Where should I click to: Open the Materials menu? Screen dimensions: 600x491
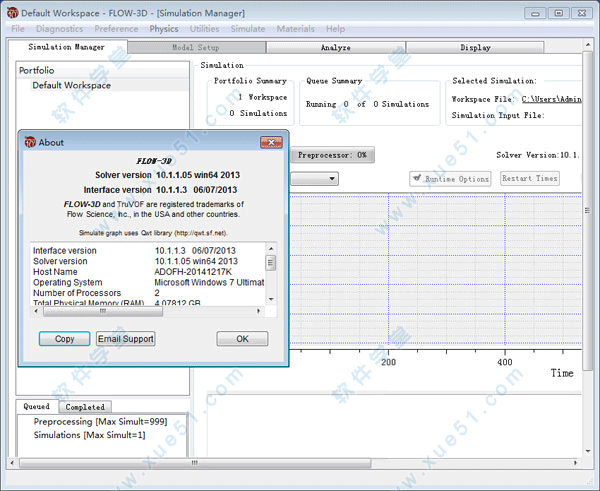coord(295,29)
